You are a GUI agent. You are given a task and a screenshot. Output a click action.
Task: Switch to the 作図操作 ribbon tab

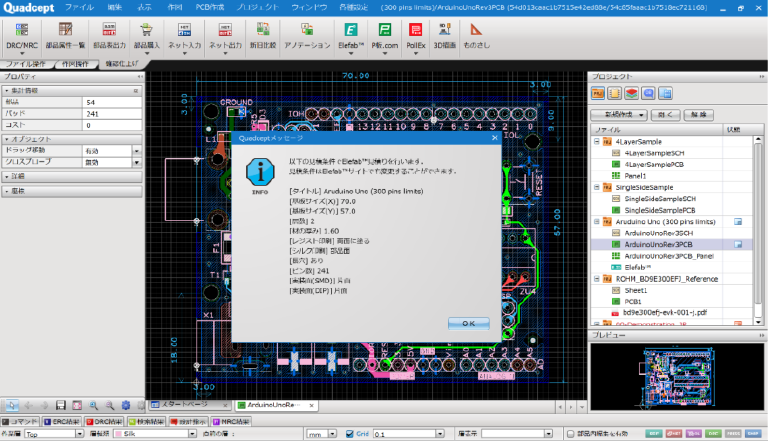75,64
